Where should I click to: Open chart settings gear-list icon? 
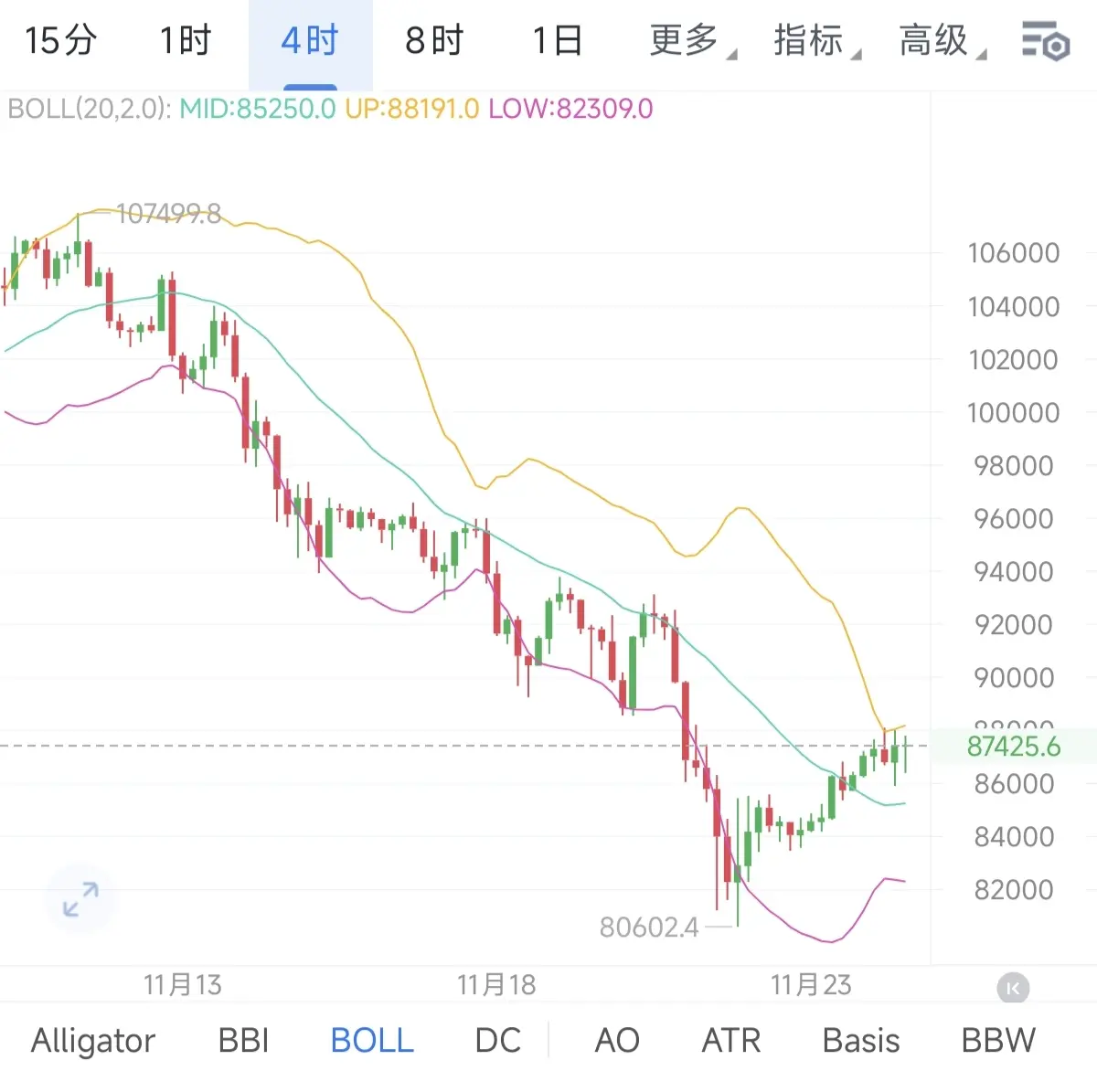[x=1045, y=41]
